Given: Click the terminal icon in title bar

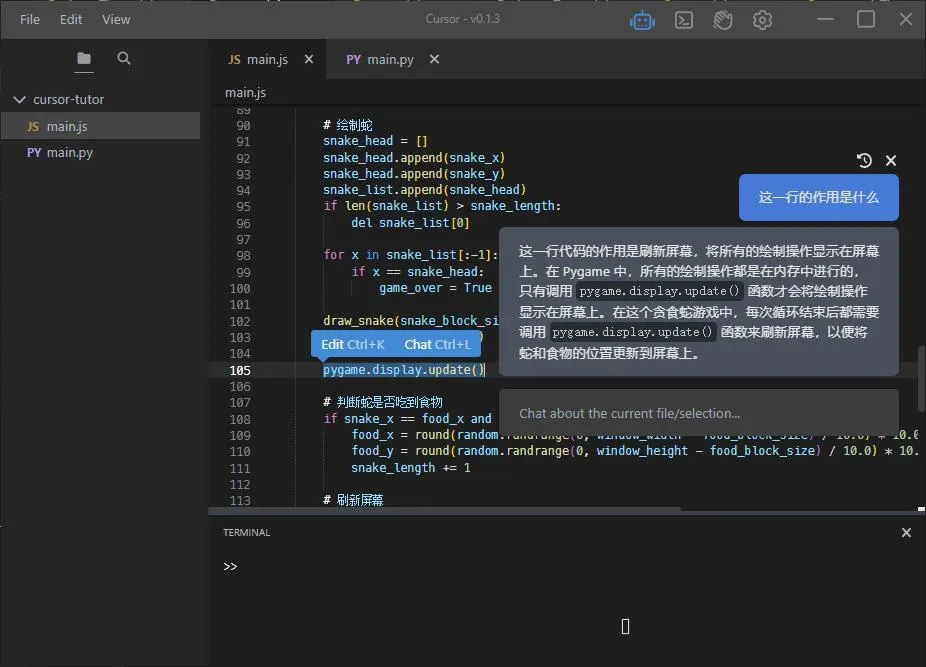Looking at the screenshot, I should [x=684, y=20].
